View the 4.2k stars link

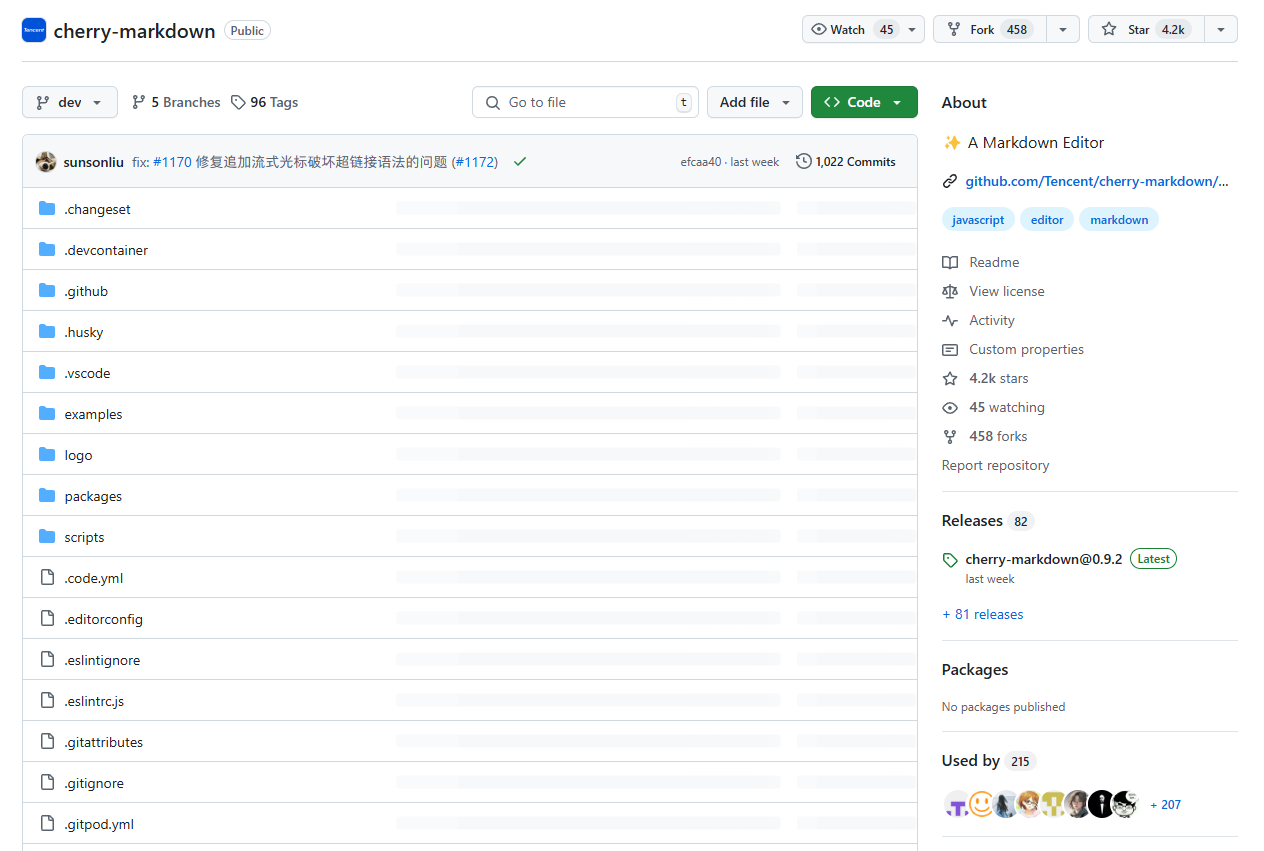coord(985,378)
